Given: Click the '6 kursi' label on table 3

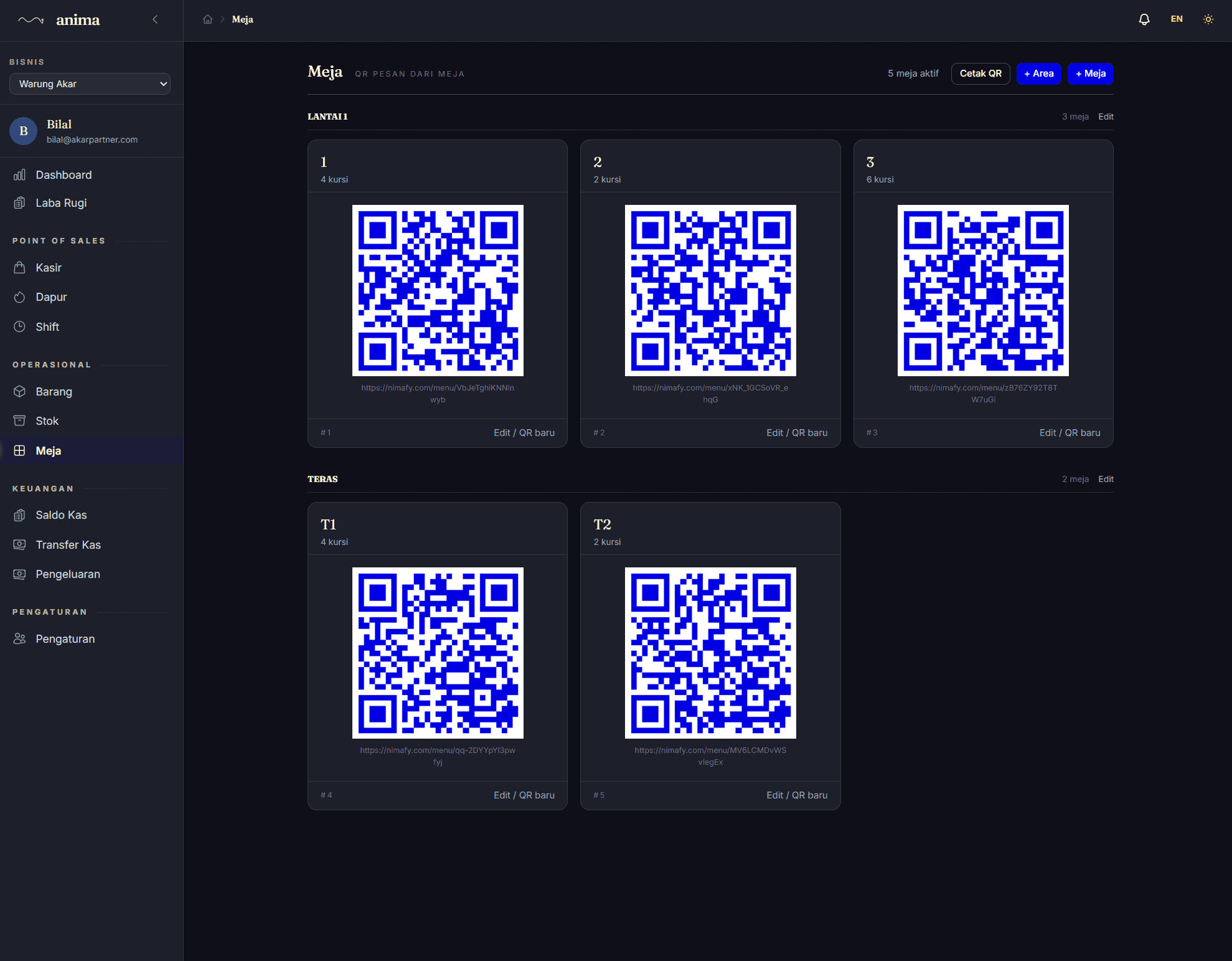Looking at the screenshot, I should [x=880, y=179].
